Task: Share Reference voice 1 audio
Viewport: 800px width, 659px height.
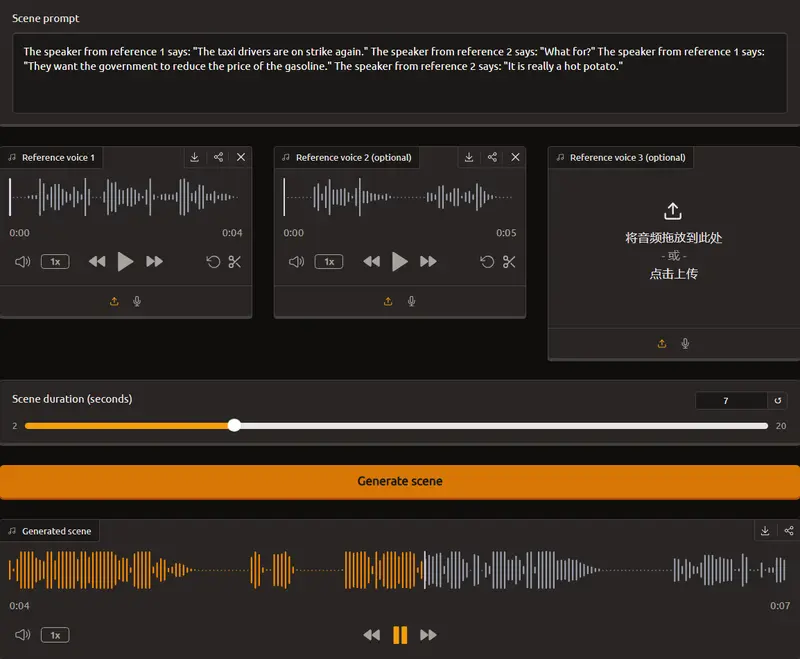Action: click(x=218, y=157)
